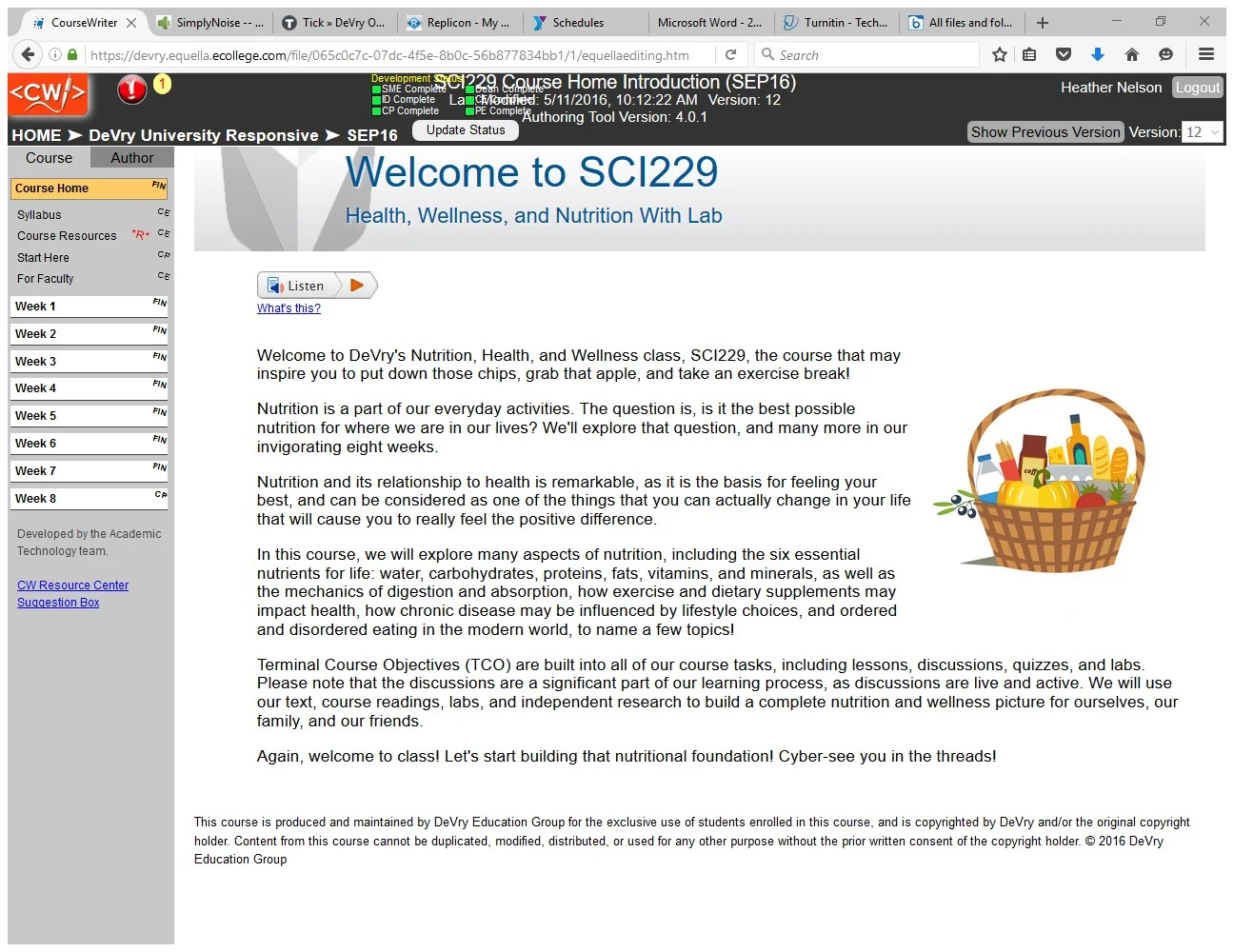Image resolution: width=1234 pixels, height=952 pixels.
Task: Open the bookmarks list icon
Action: pos(1029,54)
